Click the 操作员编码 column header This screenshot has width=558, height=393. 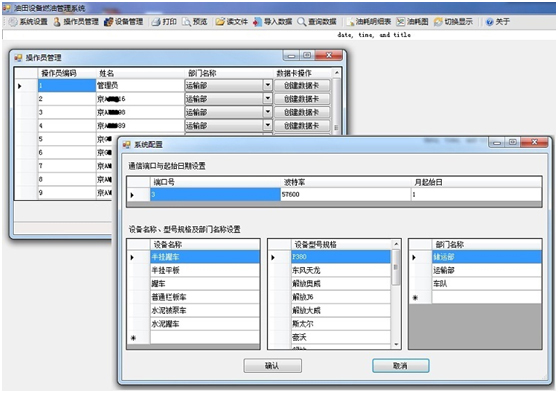point(67,73)
